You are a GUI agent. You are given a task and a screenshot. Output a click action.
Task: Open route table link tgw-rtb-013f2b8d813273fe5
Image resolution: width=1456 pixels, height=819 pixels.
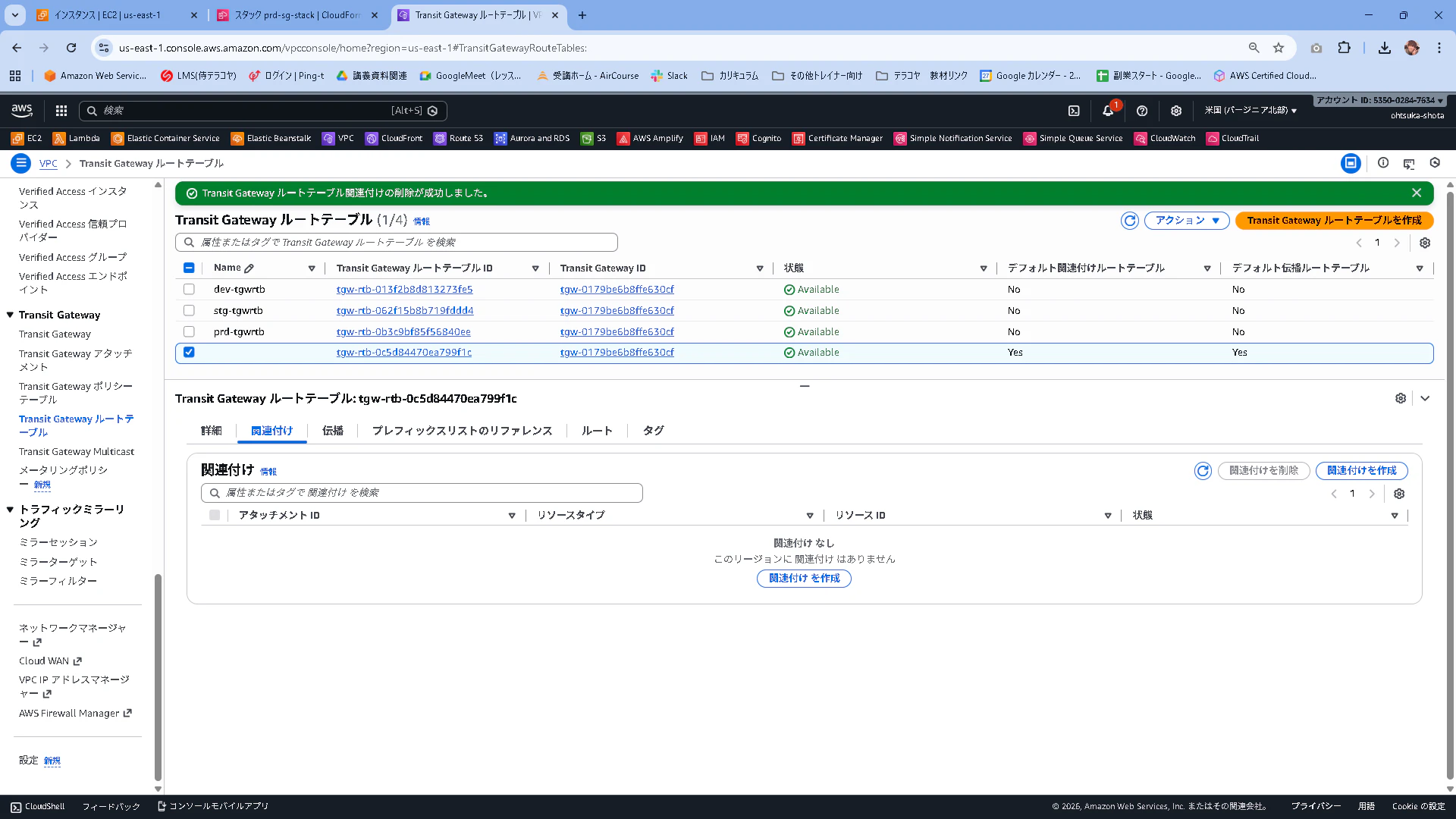coord(404,290)
